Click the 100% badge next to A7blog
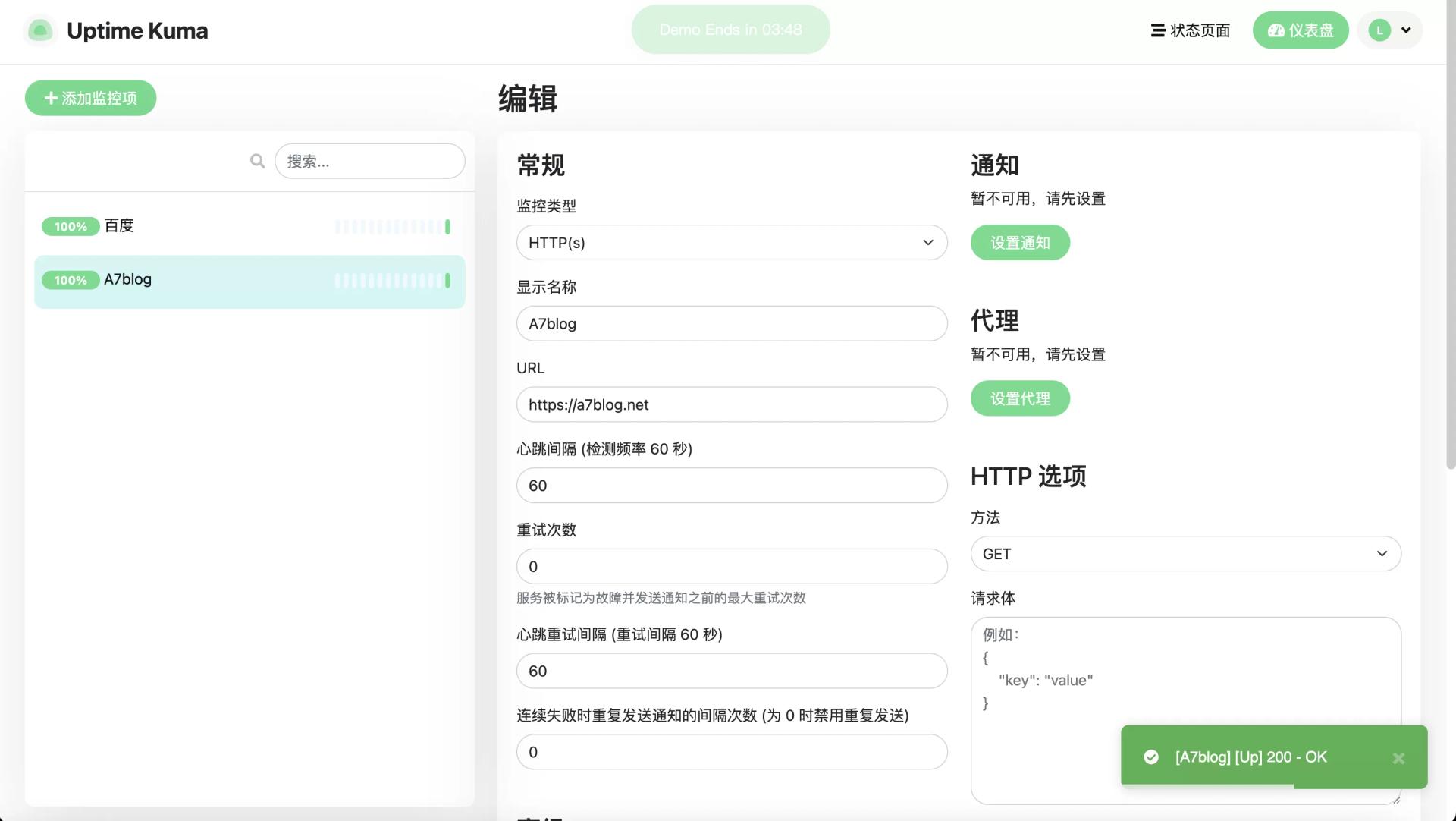Viewport: 1456px width, 821px height. pyautogui.click(x=71, y=280)
